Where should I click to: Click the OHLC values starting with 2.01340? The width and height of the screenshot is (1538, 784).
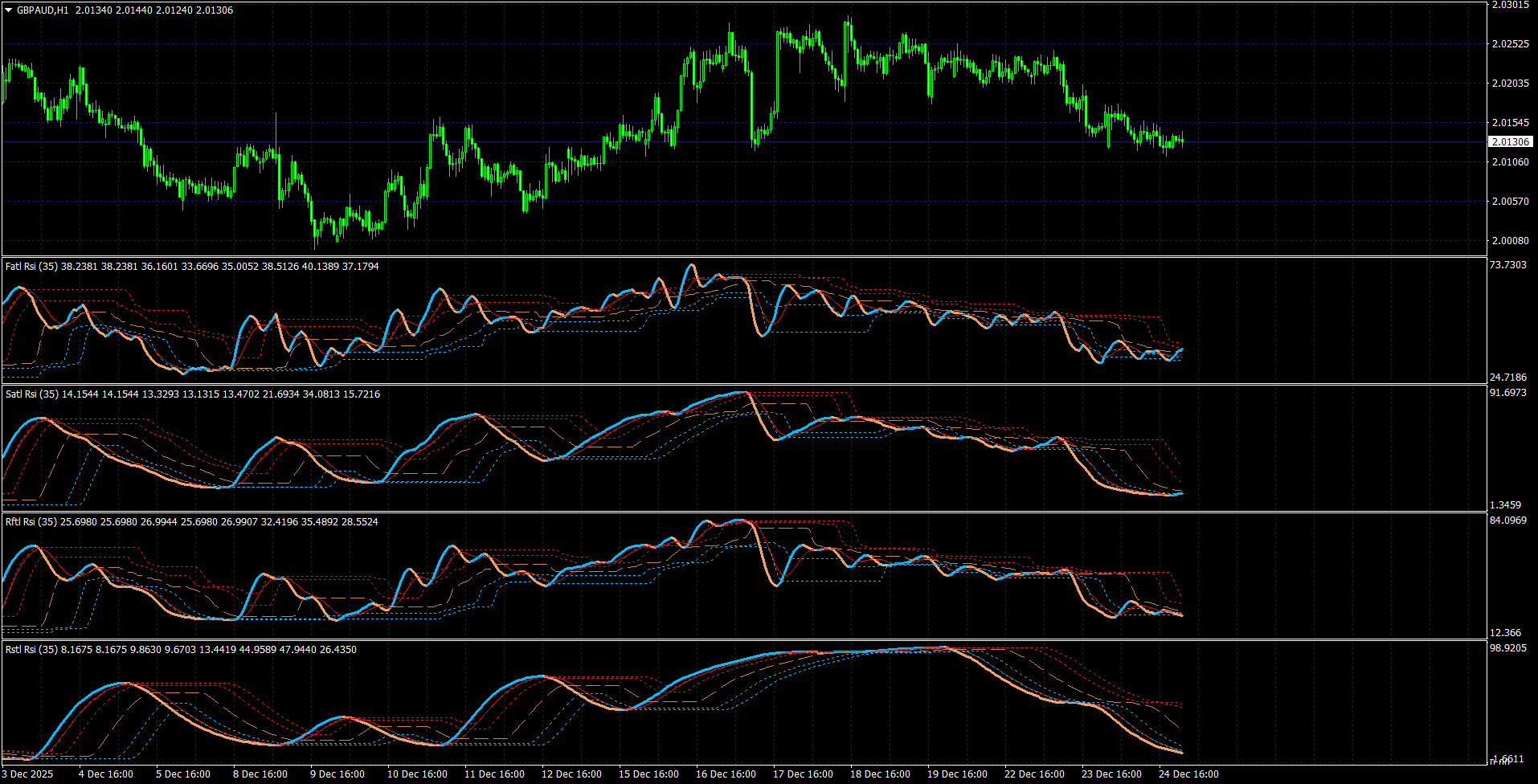[x=154, y=10]
